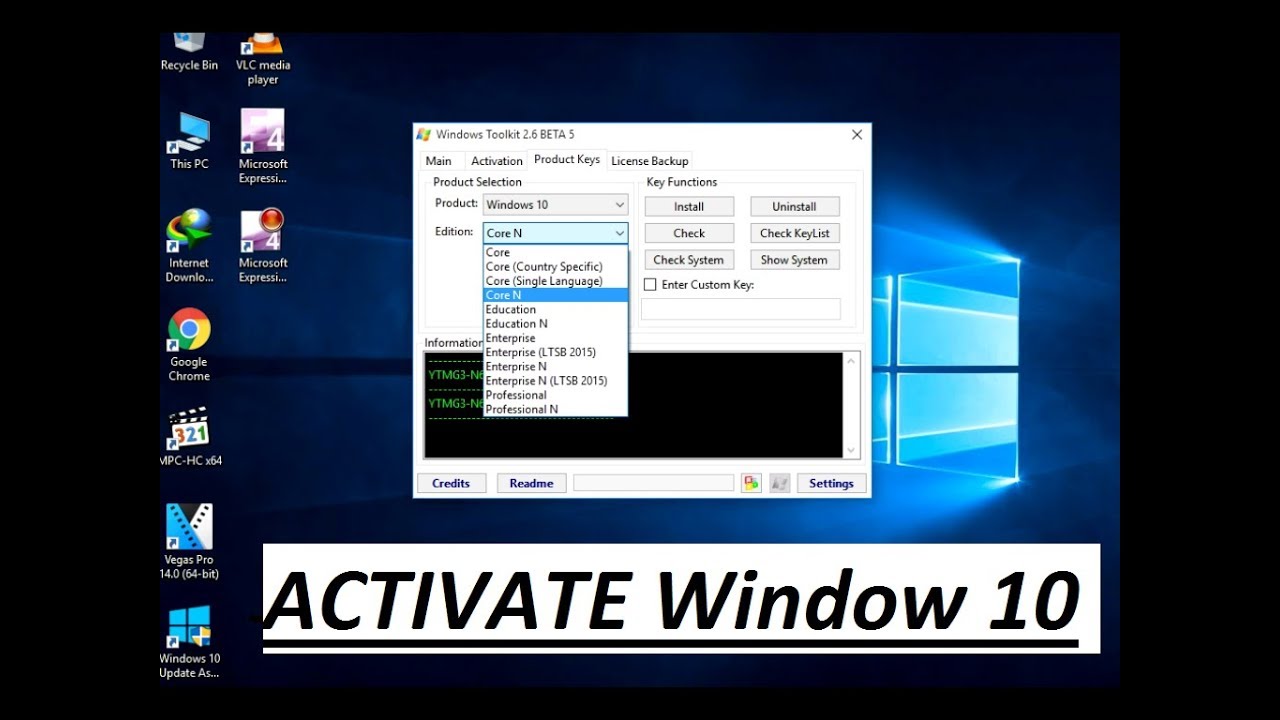Collapse the Edition dropdown arrow
The width and height of the screenshot is (1280, 720).
pos(619,233)
